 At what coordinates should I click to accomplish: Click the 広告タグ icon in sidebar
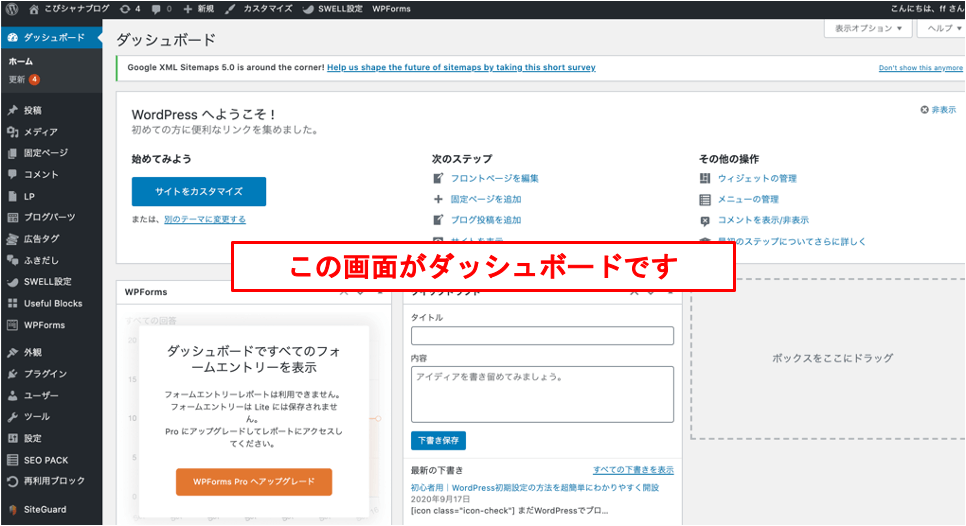tap(12, 238)
